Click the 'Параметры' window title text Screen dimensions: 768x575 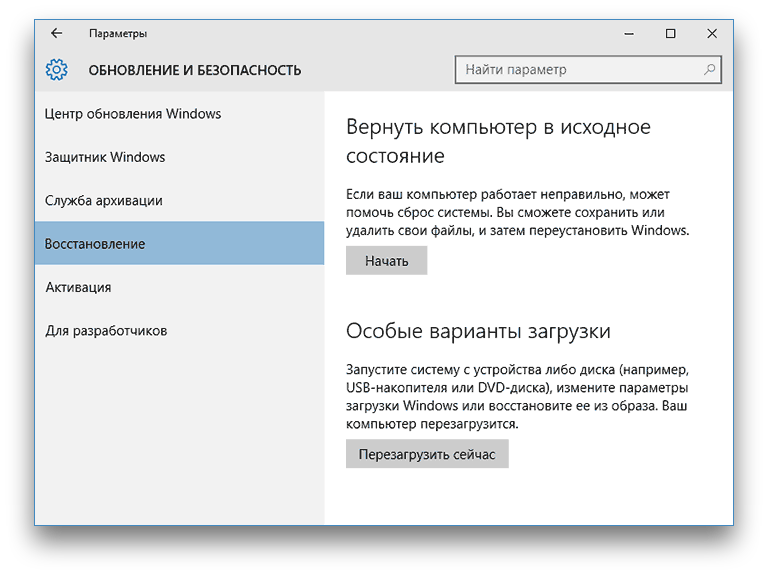pos(118,33)
